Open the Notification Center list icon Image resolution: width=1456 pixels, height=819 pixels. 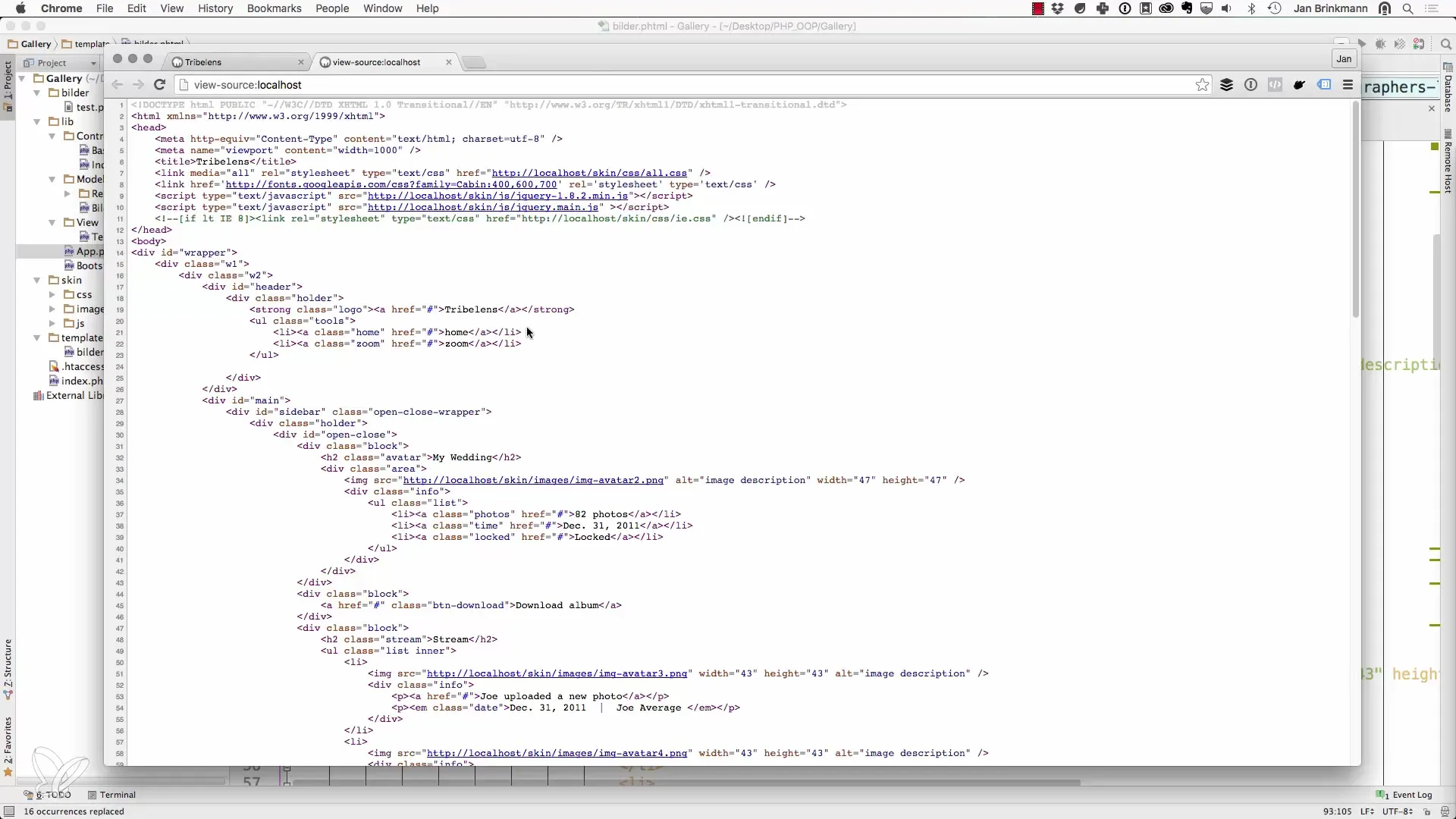(1432, 8)
